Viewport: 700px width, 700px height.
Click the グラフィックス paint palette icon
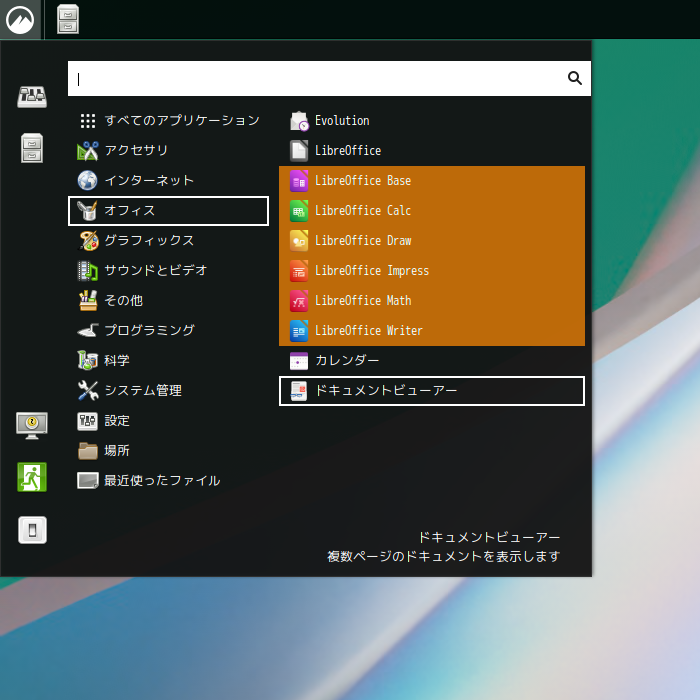88,241
